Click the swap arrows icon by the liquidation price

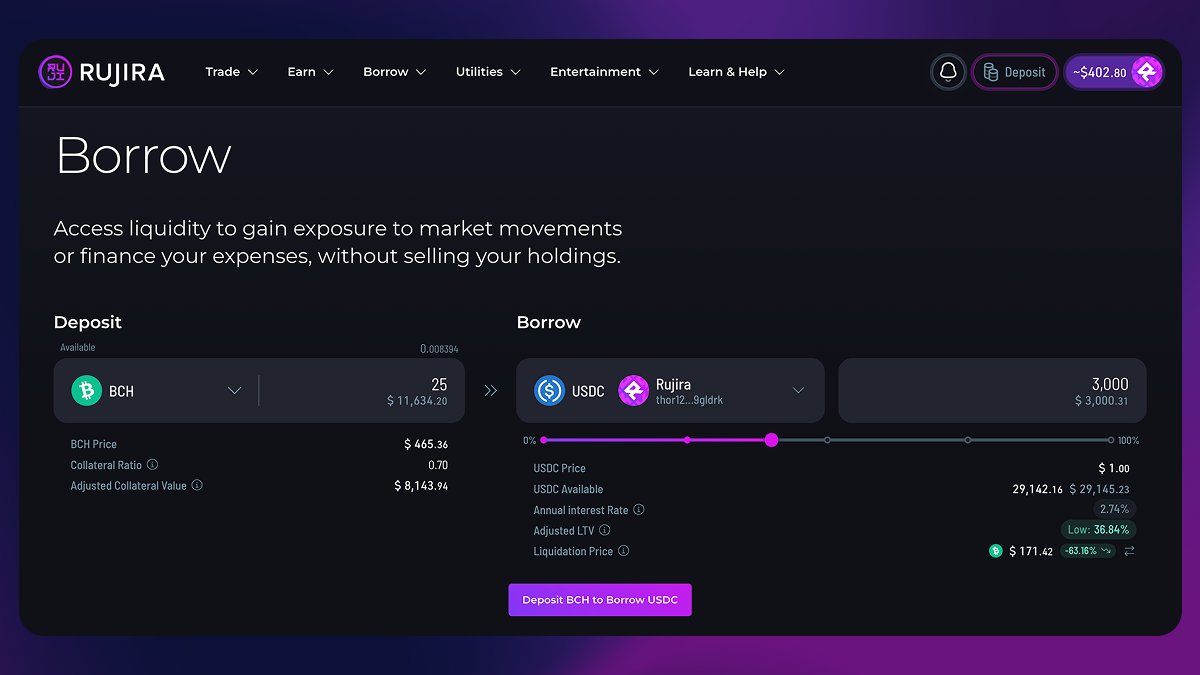point(1129,551)
